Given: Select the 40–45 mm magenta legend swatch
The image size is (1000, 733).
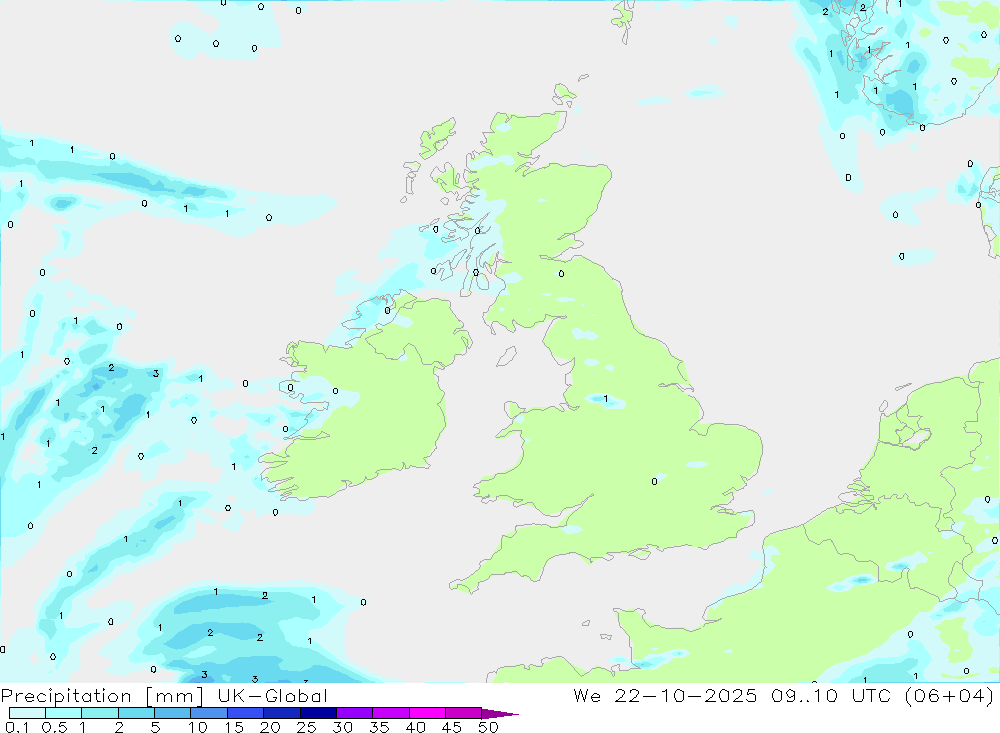Looking at the screenshot, I should tap(427, 713).
